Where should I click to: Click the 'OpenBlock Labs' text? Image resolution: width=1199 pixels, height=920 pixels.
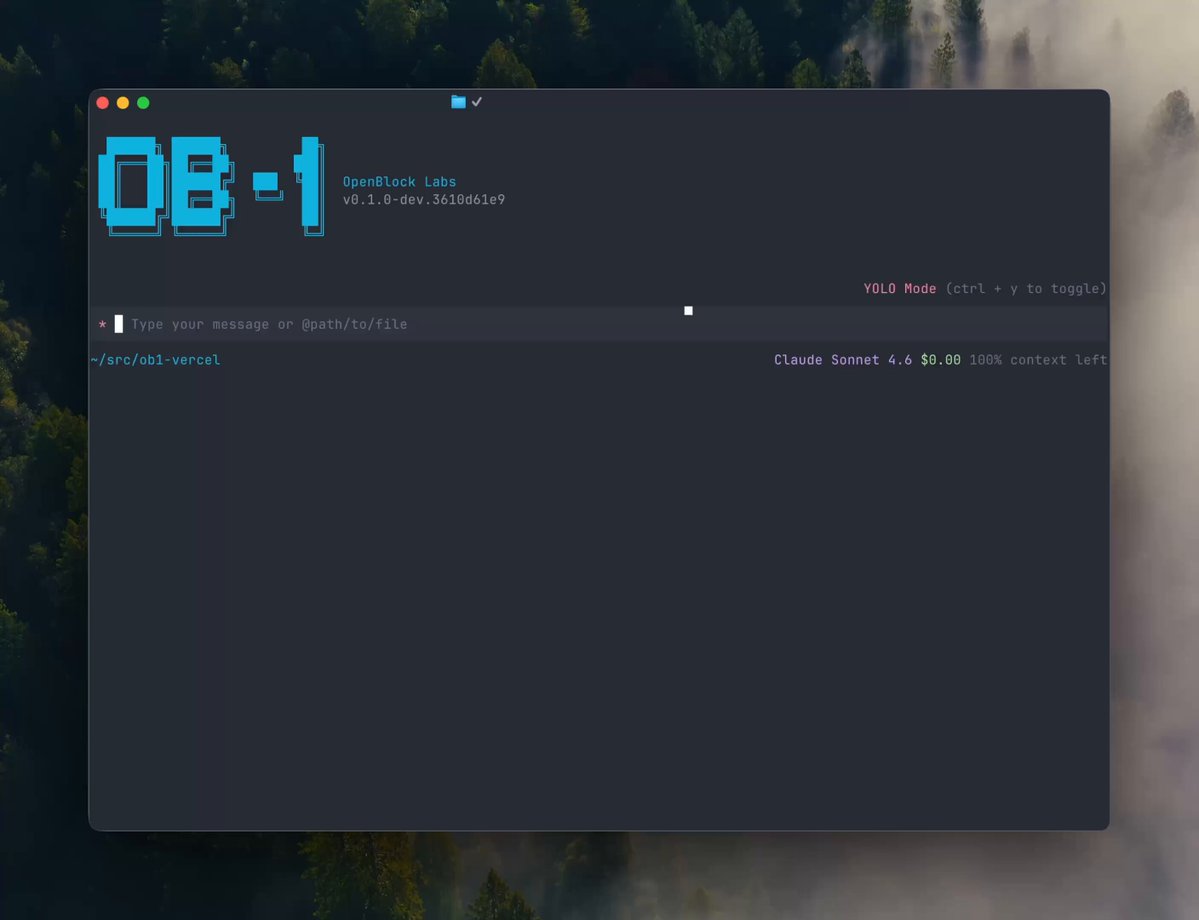click(x=399, y=181)
